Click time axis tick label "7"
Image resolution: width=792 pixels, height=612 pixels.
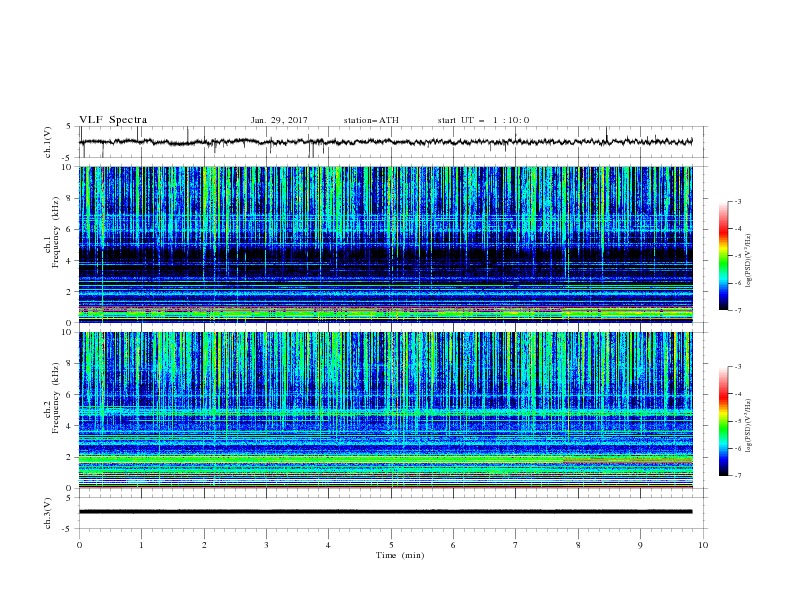coord(516,545)
